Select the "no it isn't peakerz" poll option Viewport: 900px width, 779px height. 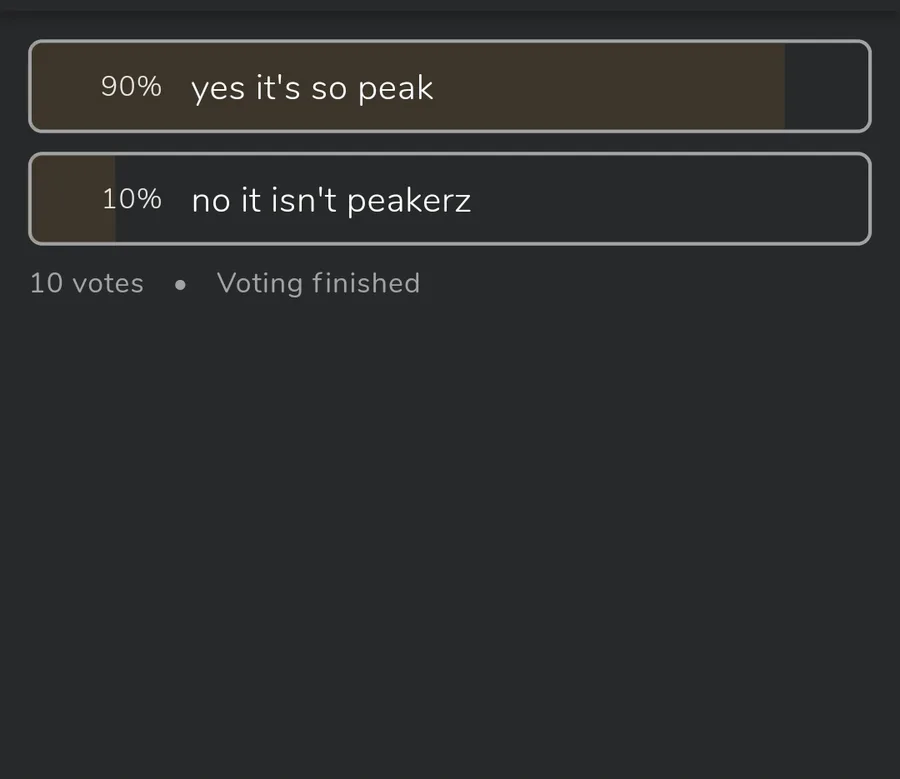point(331,201)
